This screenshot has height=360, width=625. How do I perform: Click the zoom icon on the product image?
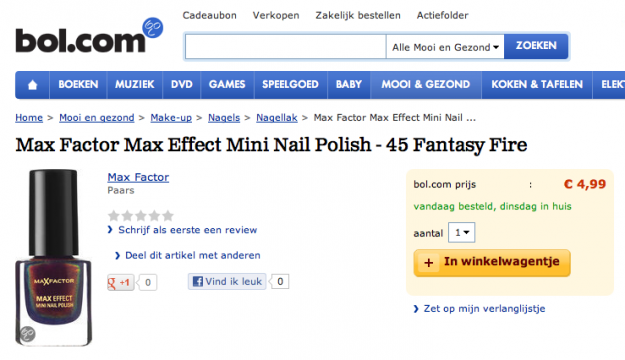[28, 333]
